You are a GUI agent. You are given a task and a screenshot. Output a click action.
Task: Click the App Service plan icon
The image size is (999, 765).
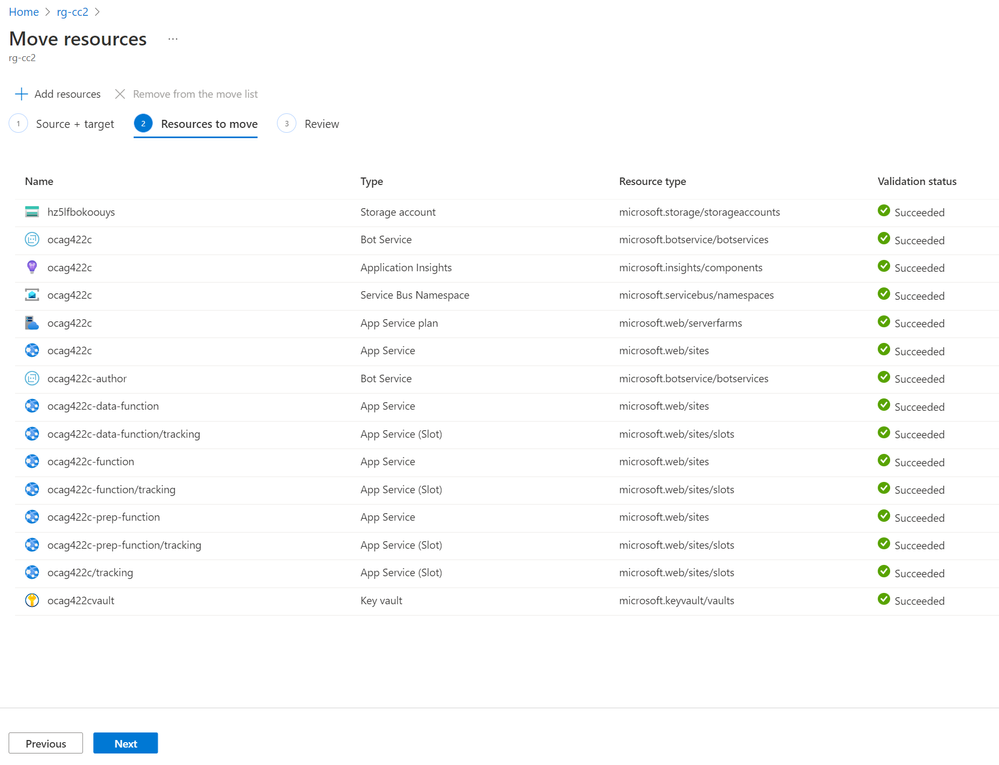click(x=32, y=323)
